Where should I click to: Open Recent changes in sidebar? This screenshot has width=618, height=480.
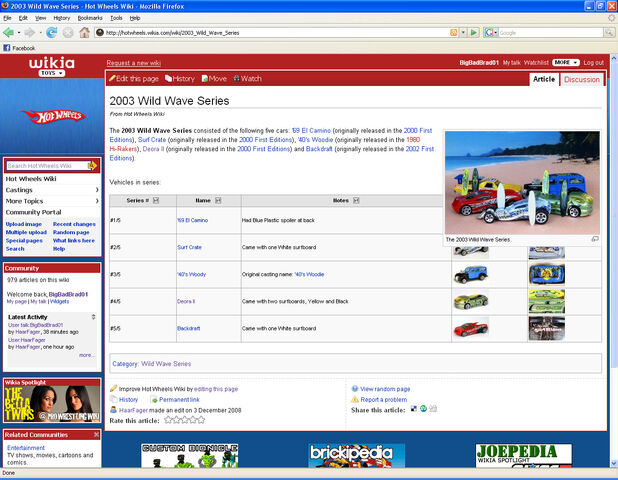(x=74, y=224)
